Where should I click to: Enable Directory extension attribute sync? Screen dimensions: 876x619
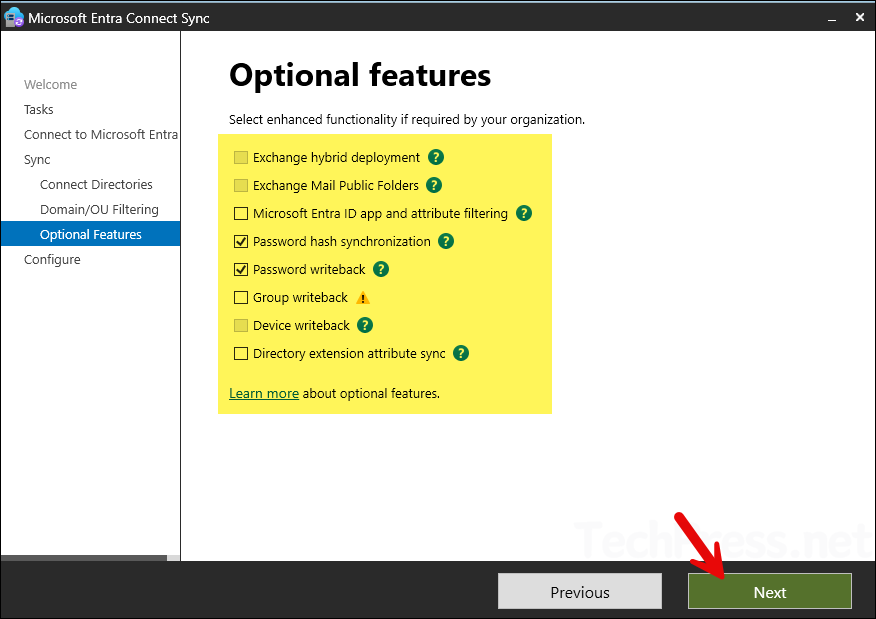(x=241, y=354)
